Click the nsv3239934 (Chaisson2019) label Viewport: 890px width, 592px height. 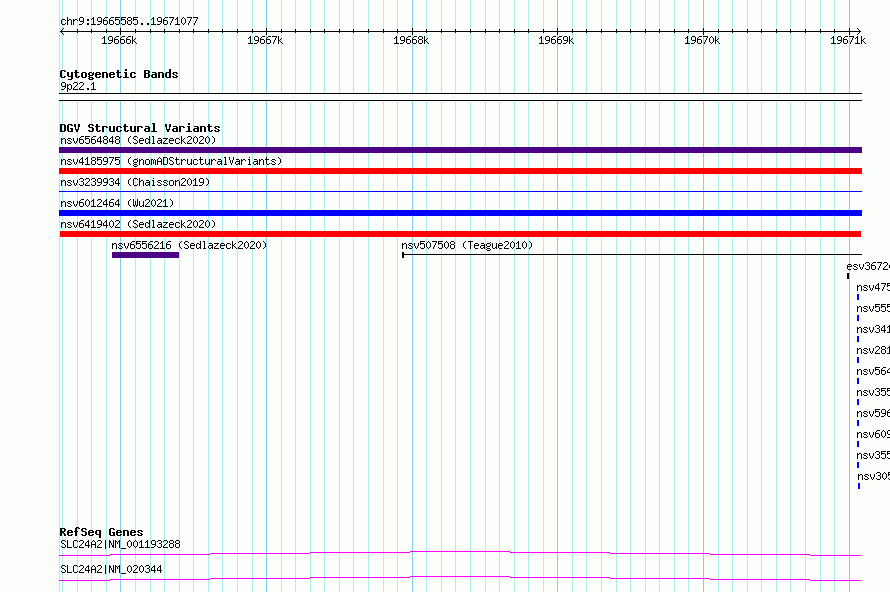click(x=135, y=182)
